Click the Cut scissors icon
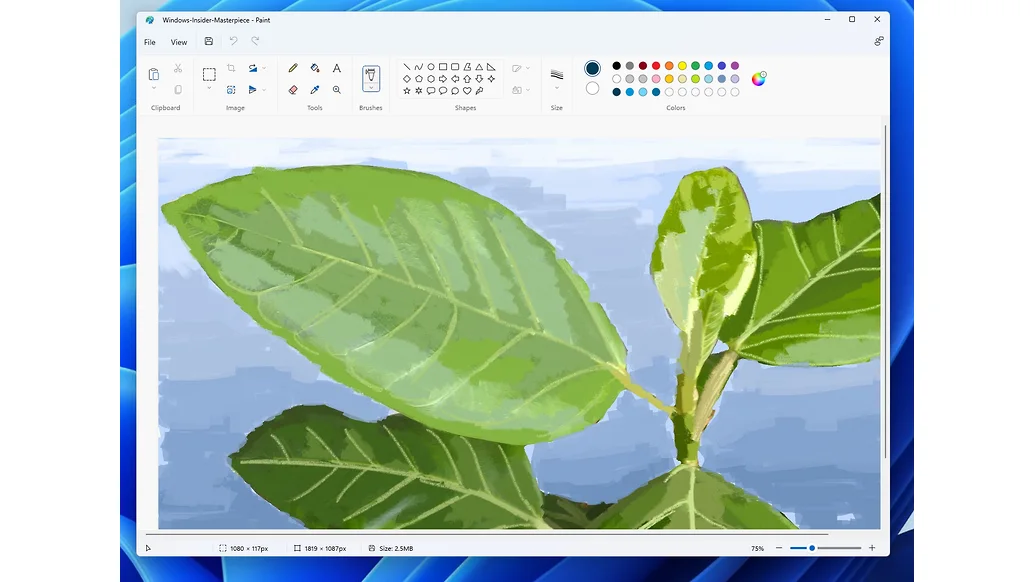Viewport: 1035px width, 582px height. (178, 68)
